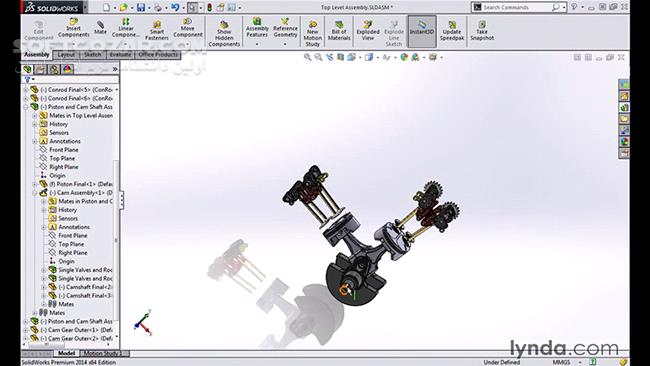The width and height of the screenshot is (650, 366).
Task: Open Insert Components dropdown arrow
Action: (73, 43)
